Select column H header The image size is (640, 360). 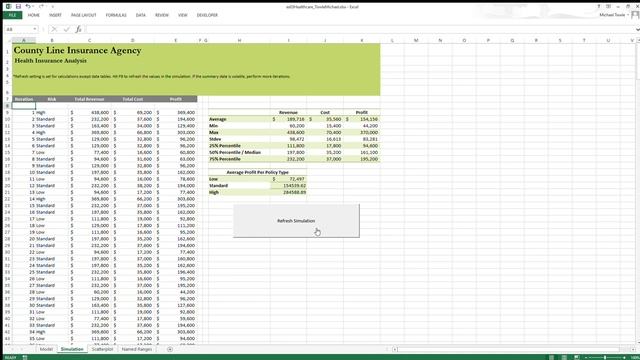click(239, 40)
